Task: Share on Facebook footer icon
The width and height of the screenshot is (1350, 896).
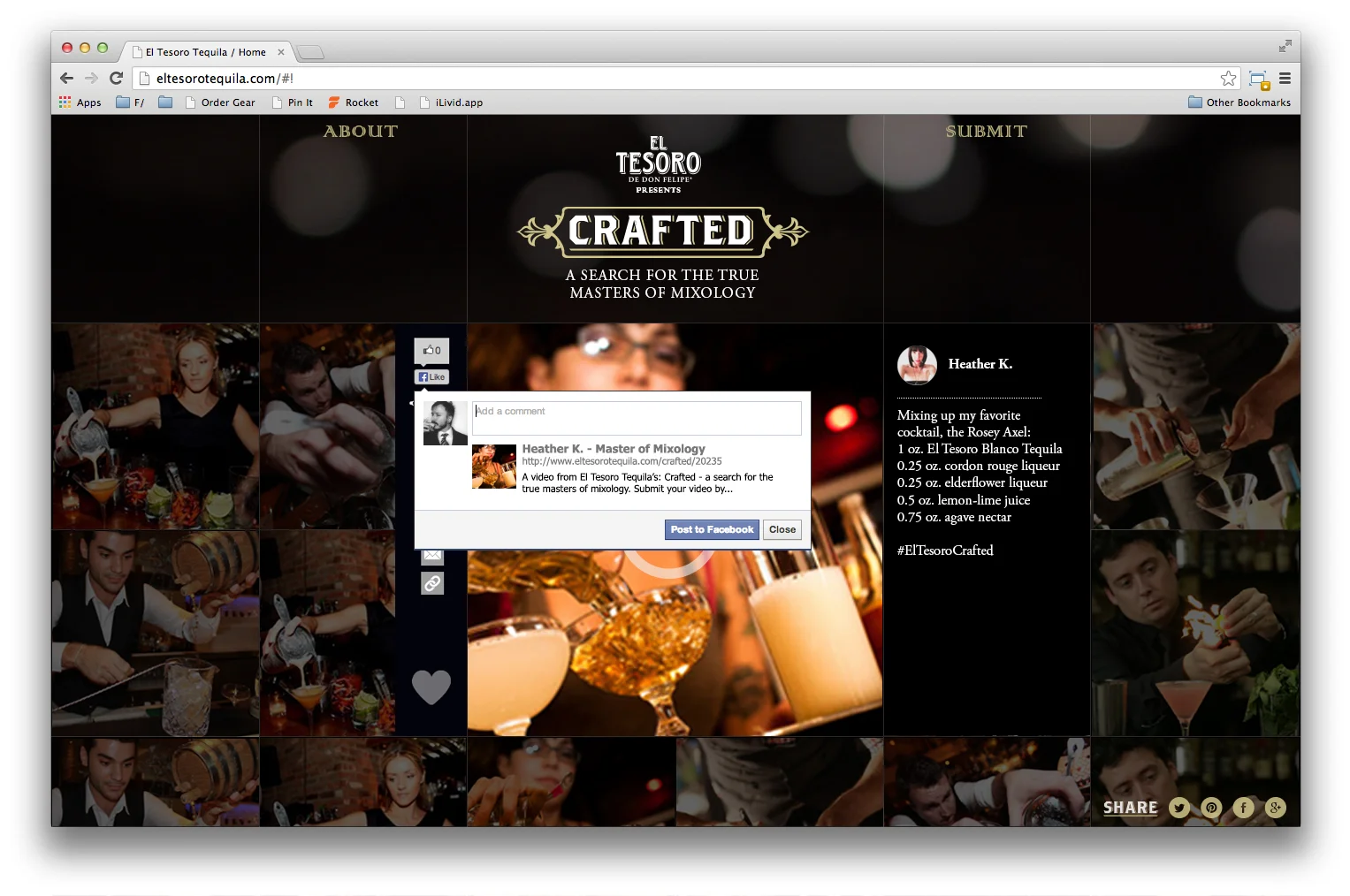Action: [1243, 808]
